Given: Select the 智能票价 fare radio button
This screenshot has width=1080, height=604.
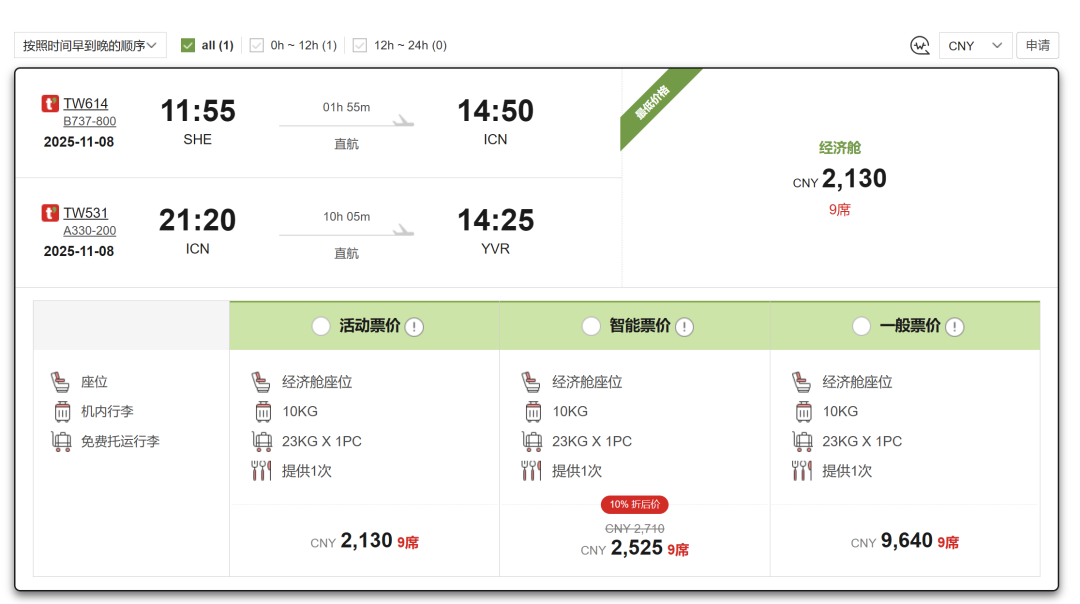Looking at the screenshot, I should coord(591,326).
